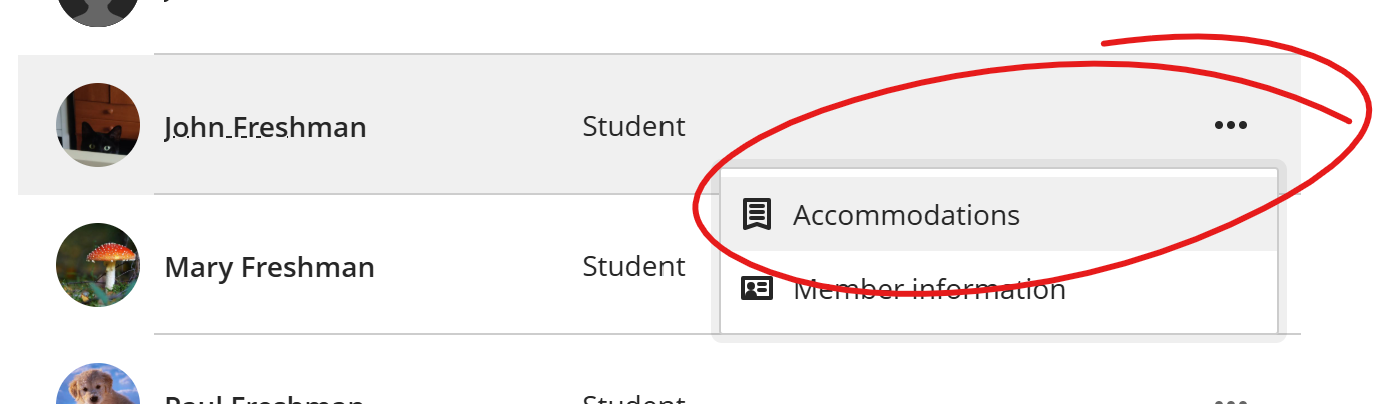This screenshot has width=1379, height=404.
Task: Open John Freshman's three-dot options menu
Action: tap(1230, 125)
